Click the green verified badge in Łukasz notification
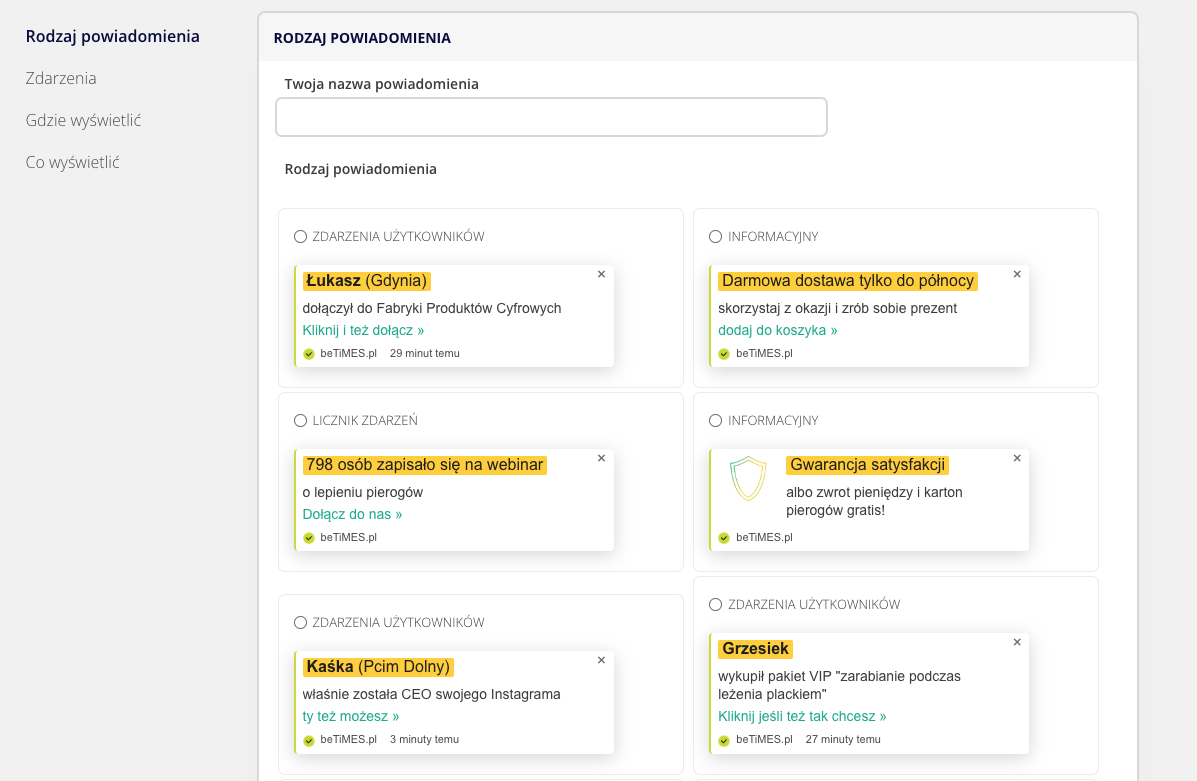 click(x=309, y=353)
